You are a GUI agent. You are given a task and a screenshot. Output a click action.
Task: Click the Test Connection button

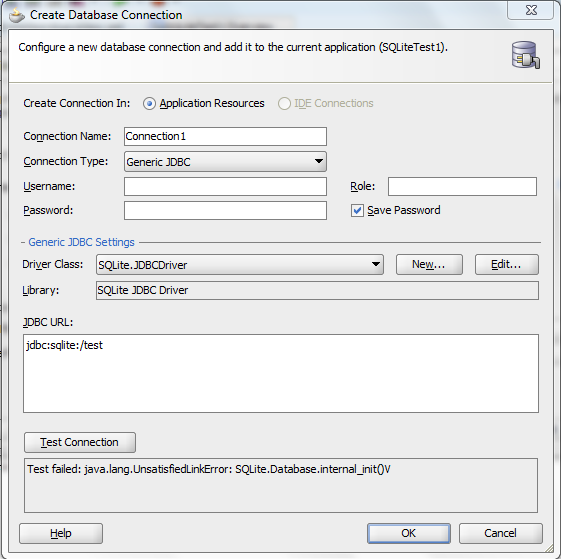80,442
